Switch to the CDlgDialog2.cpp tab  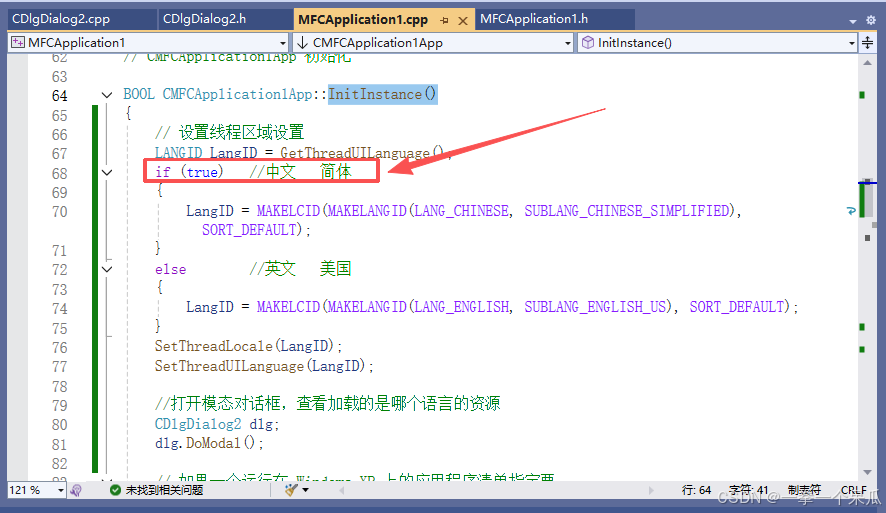click(61, 19)
